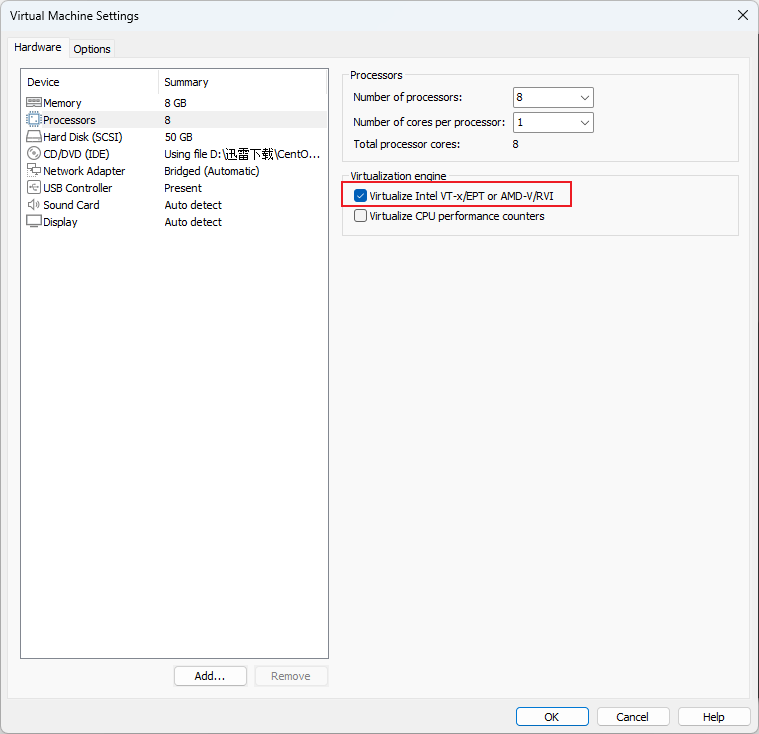Enable Virtualize CPU performance counters checkbox

[360, 215]
